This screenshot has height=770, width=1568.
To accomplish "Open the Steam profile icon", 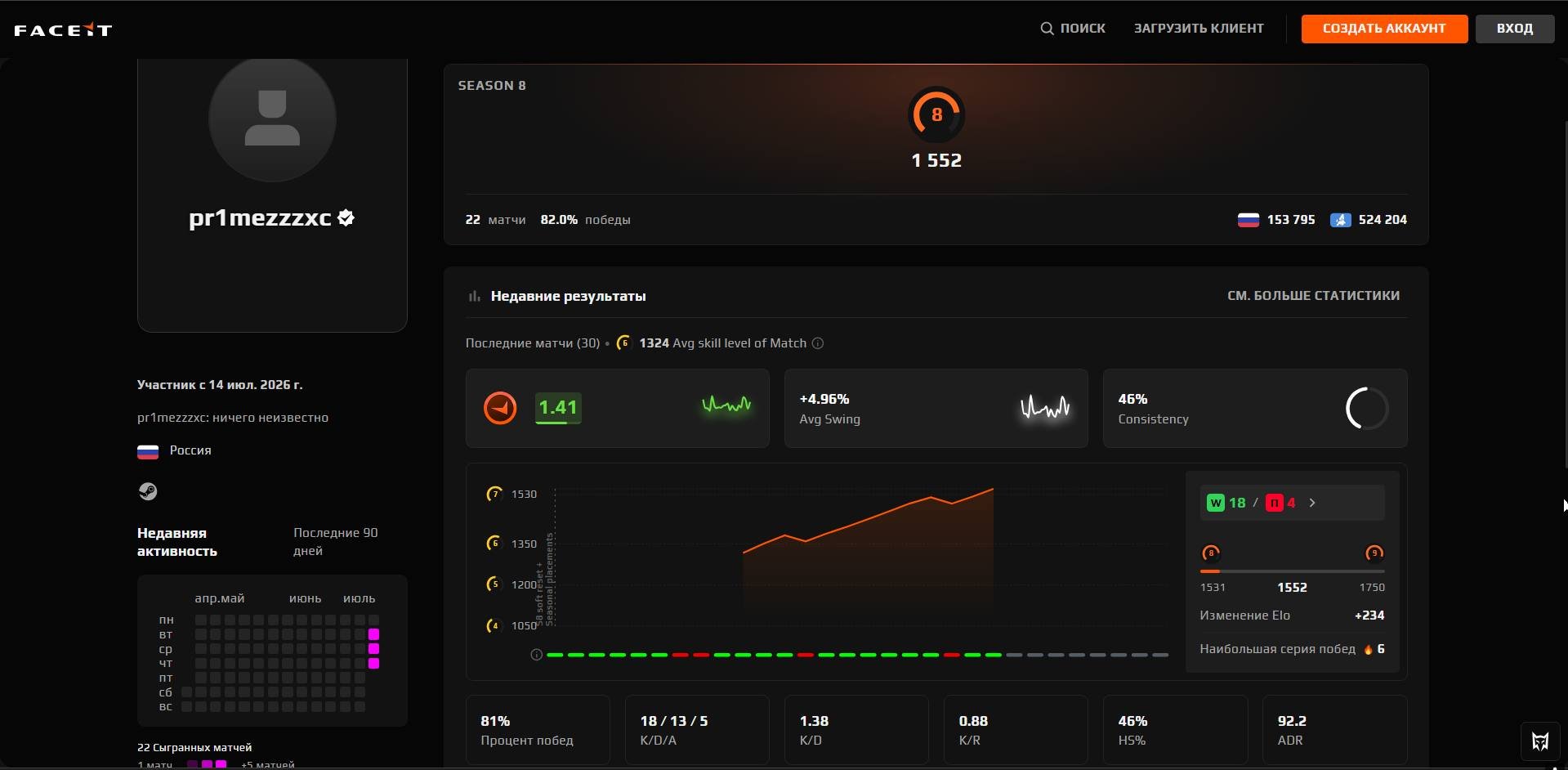I will (147, 491).
